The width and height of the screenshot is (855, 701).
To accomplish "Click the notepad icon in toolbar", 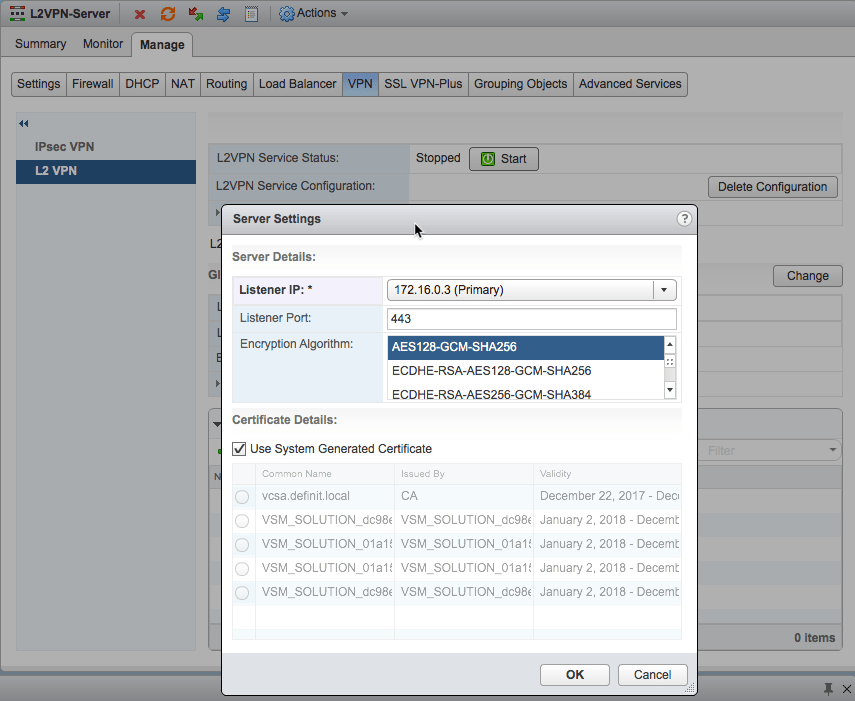I will point(251,14).
